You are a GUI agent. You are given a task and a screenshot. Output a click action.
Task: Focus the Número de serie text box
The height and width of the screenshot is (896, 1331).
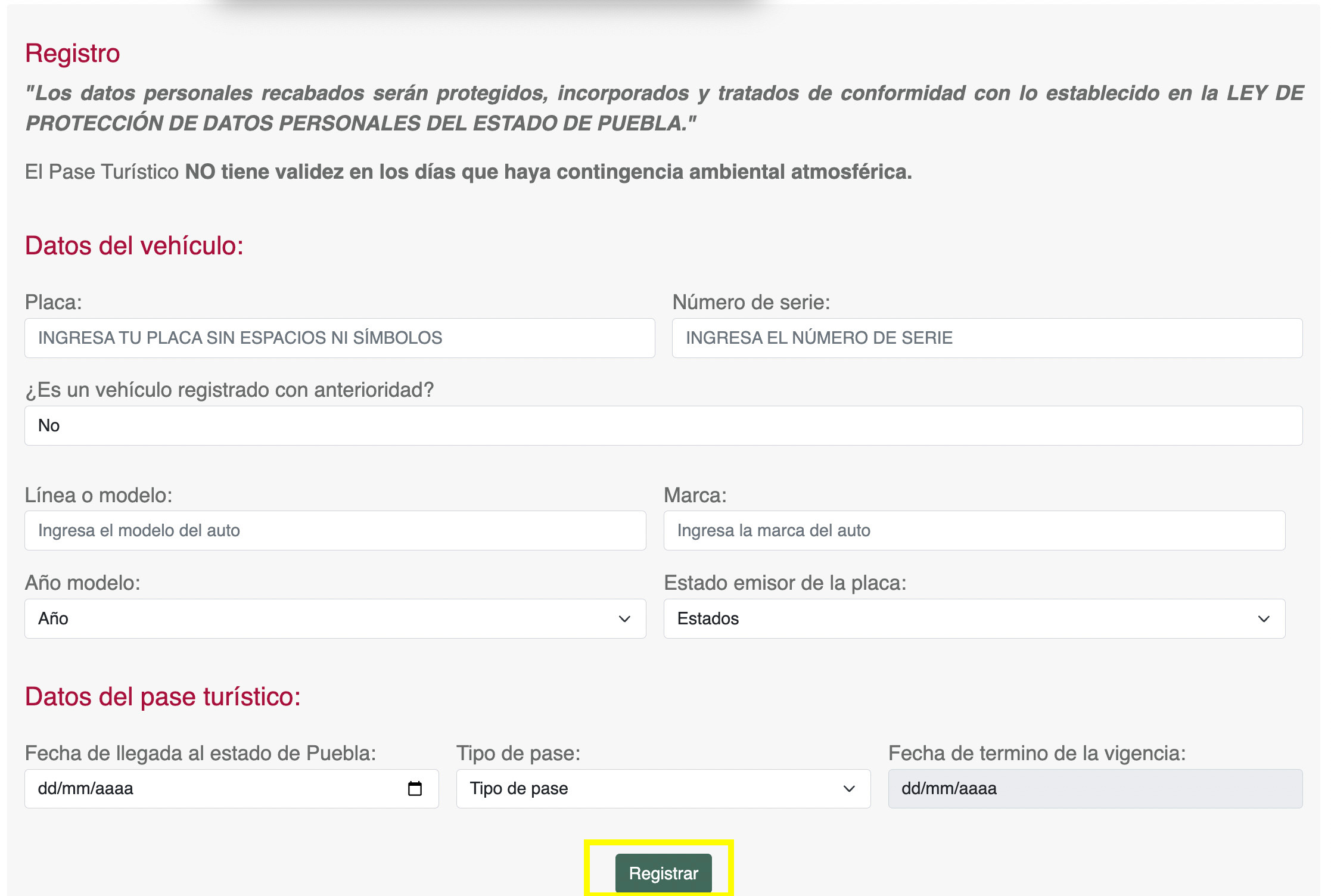tap(987, 338)
